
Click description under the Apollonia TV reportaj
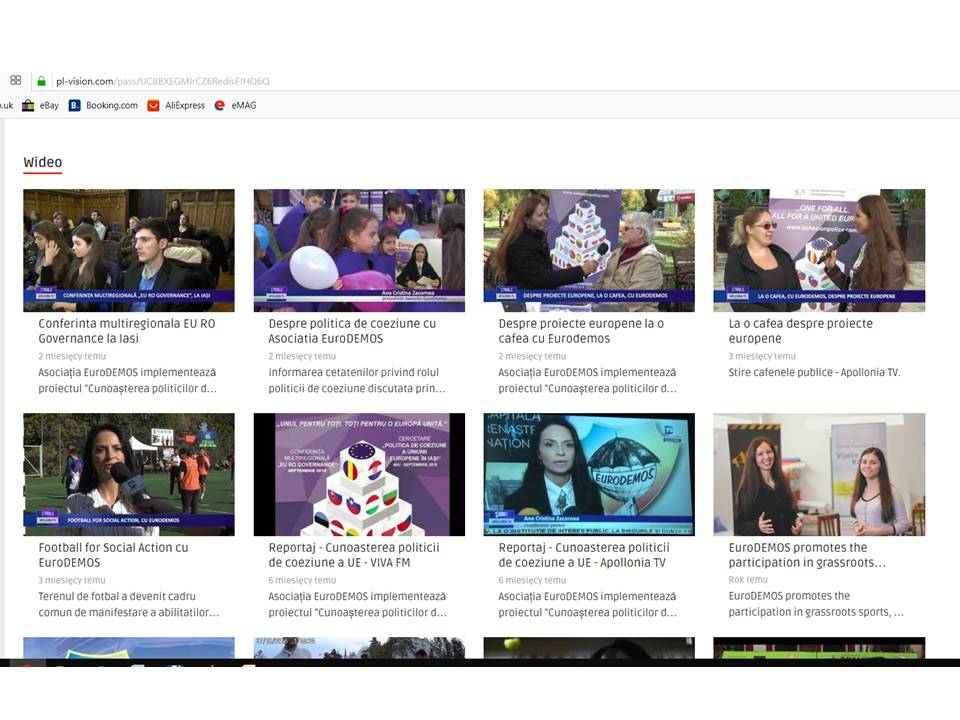click(x=588, y=604)
